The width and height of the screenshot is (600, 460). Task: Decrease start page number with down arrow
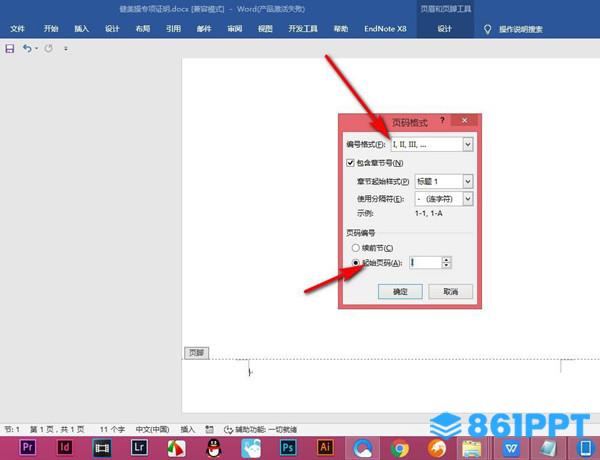(446, 266)
